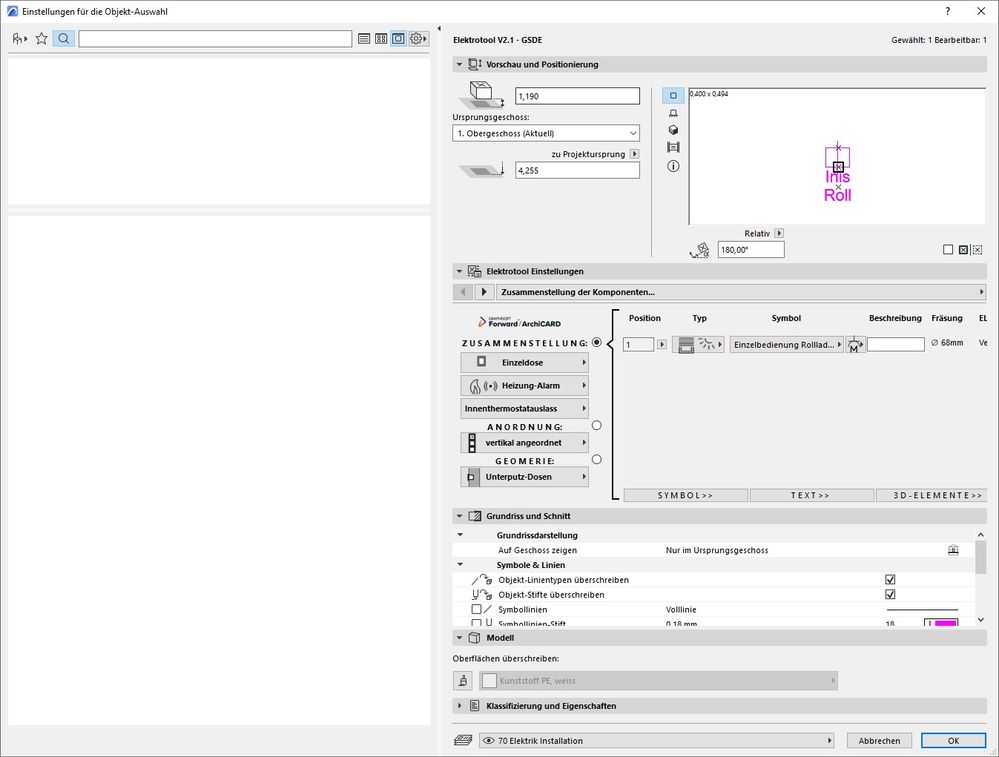Viewport: 999px width, 757px height.
Task: Collapse the Modell panel
Action: pyautogui.click(x=459, y=638)
